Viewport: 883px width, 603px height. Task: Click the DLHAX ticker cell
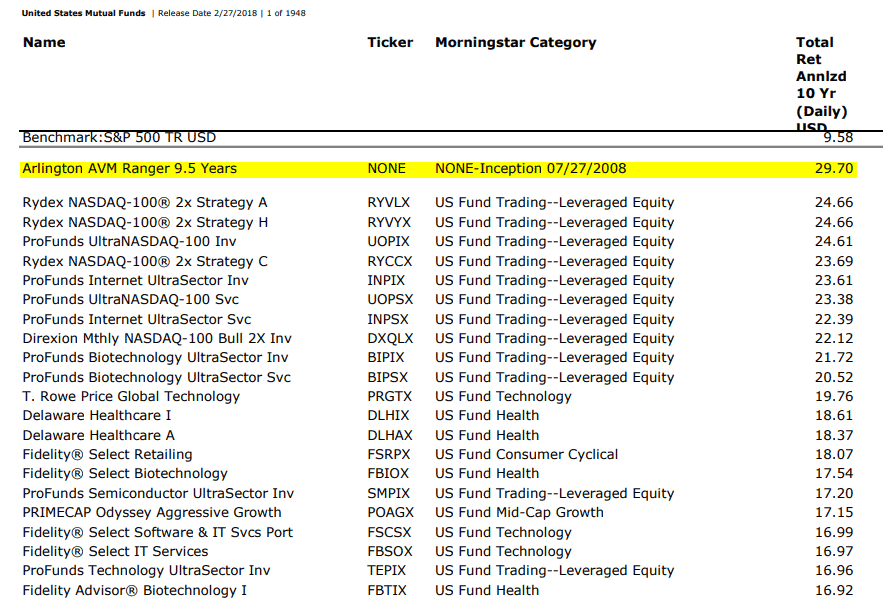[389, 435]
